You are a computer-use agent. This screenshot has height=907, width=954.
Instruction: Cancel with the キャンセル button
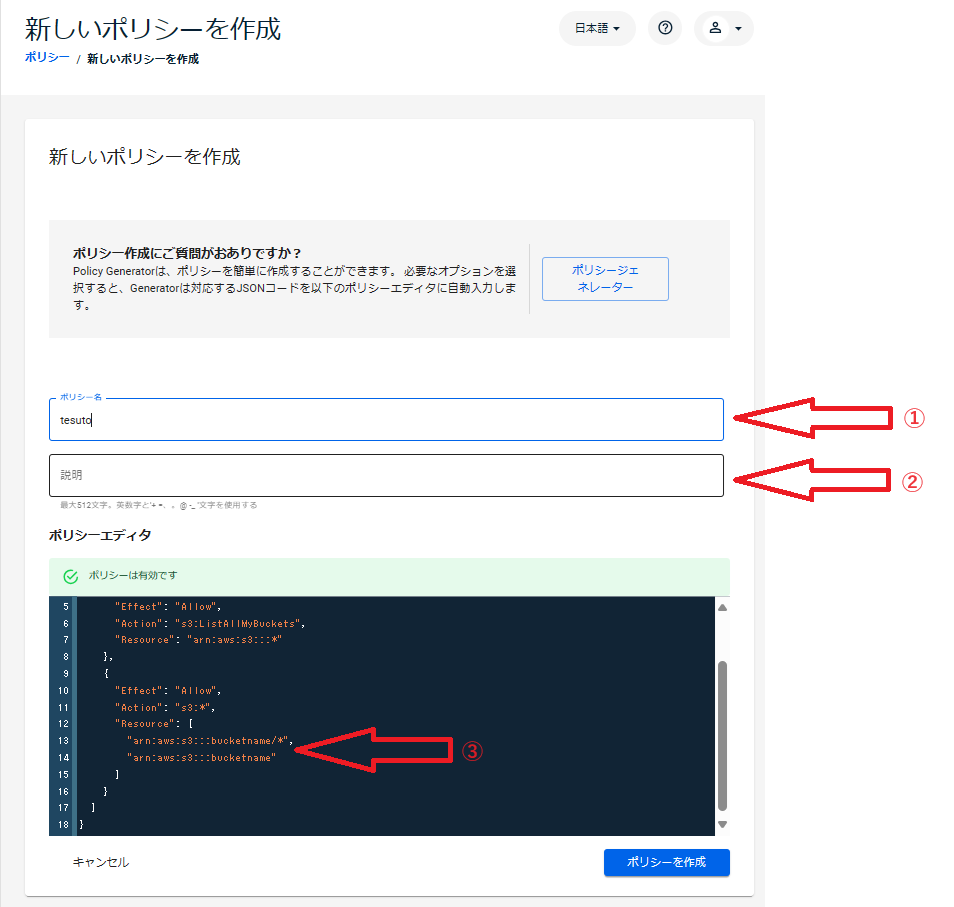(x=101, y=862)
